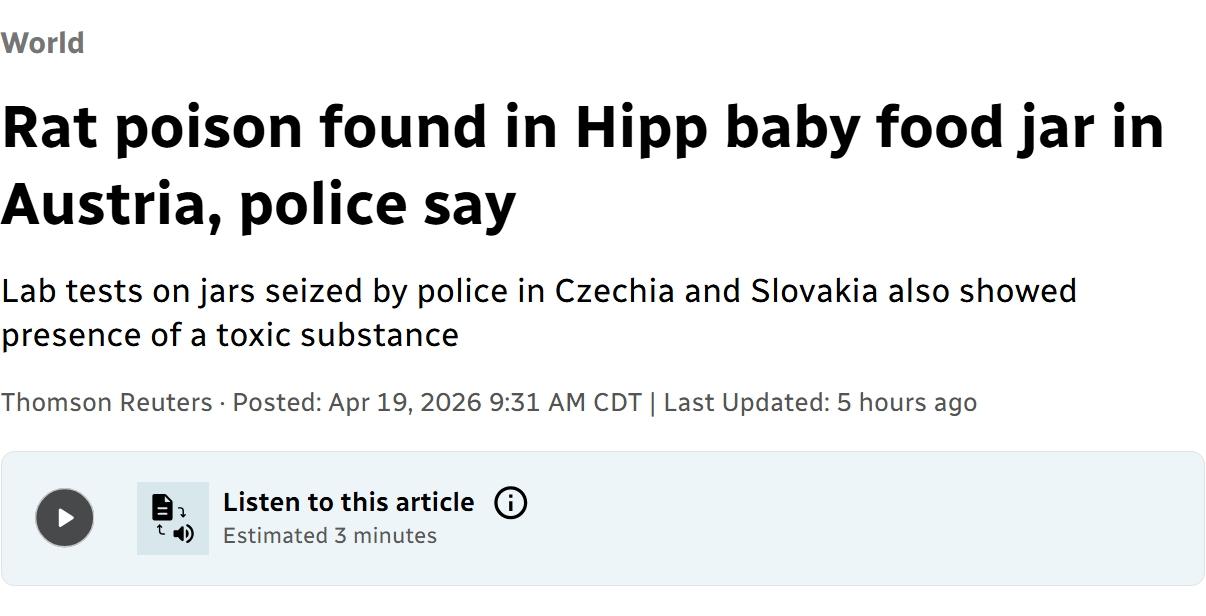Click the Thomson Reuters byline

pos(106,402)
